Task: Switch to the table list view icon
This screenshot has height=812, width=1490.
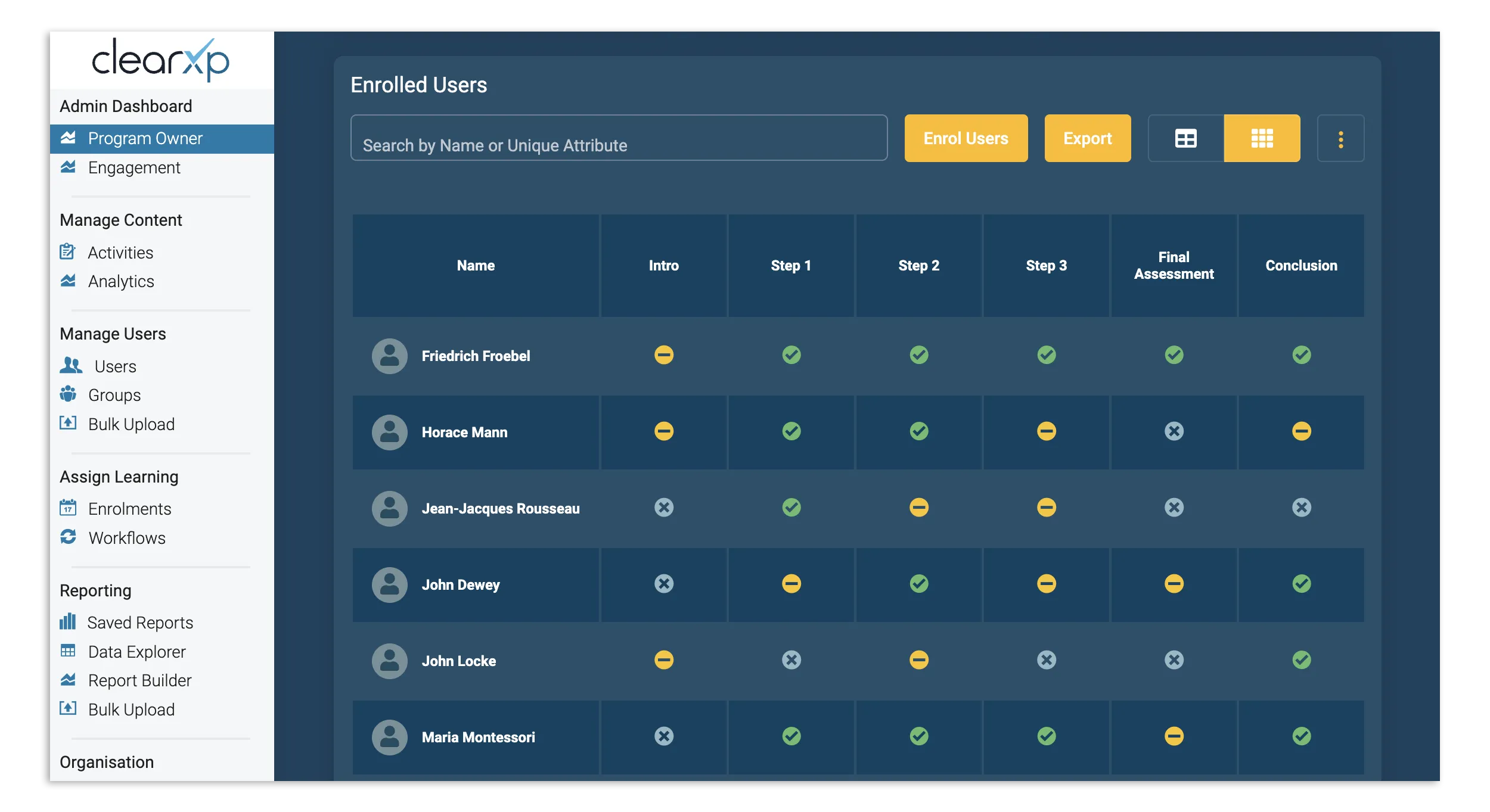Action: pos(1185,138)
